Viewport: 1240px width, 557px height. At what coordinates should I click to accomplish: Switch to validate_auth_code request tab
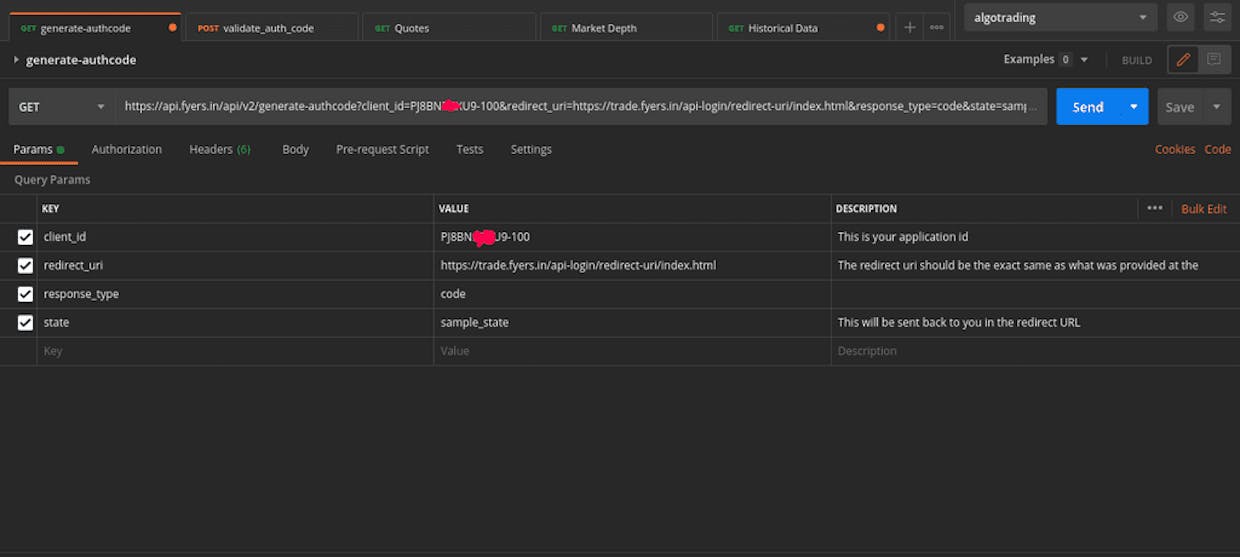coord(271,28)
